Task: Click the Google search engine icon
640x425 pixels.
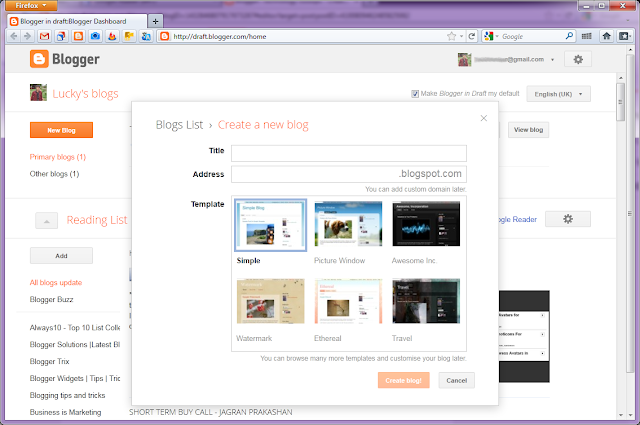Action: click(488, 36)
